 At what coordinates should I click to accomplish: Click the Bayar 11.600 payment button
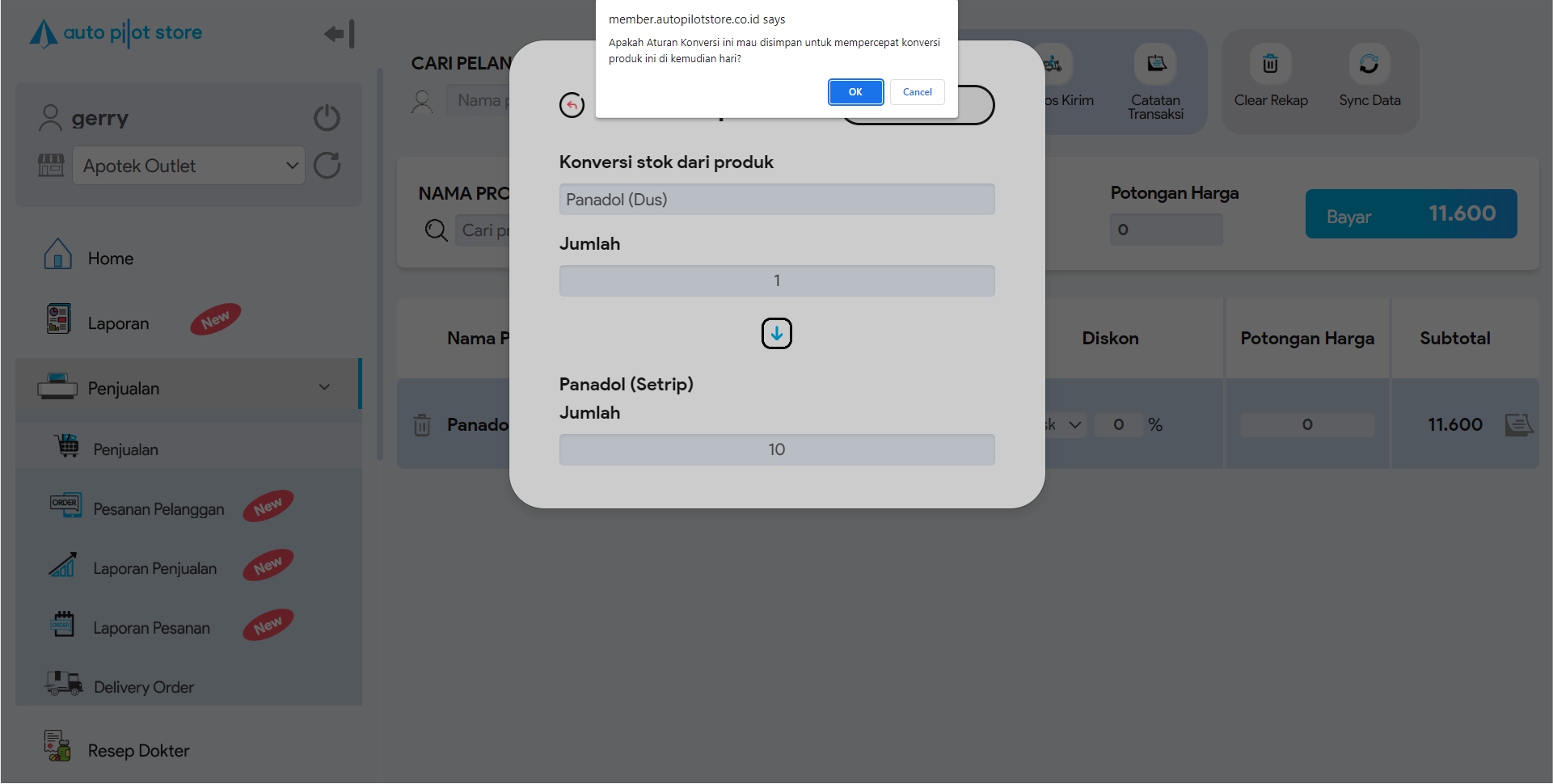coord(1410,214)
